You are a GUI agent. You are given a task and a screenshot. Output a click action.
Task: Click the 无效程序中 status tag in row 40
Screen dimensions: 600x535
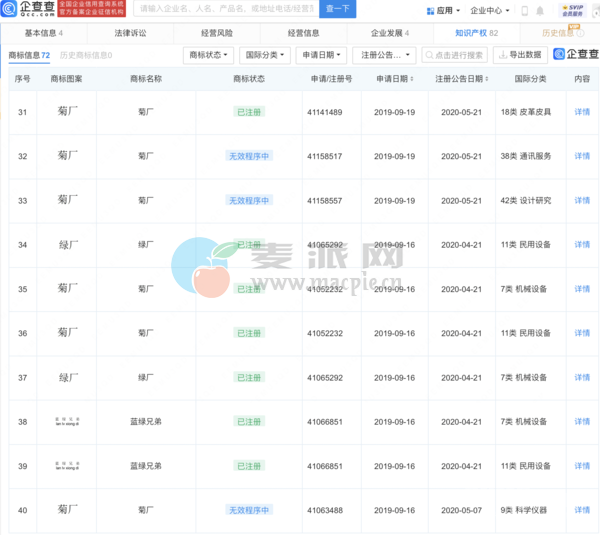tap(249, 510)
